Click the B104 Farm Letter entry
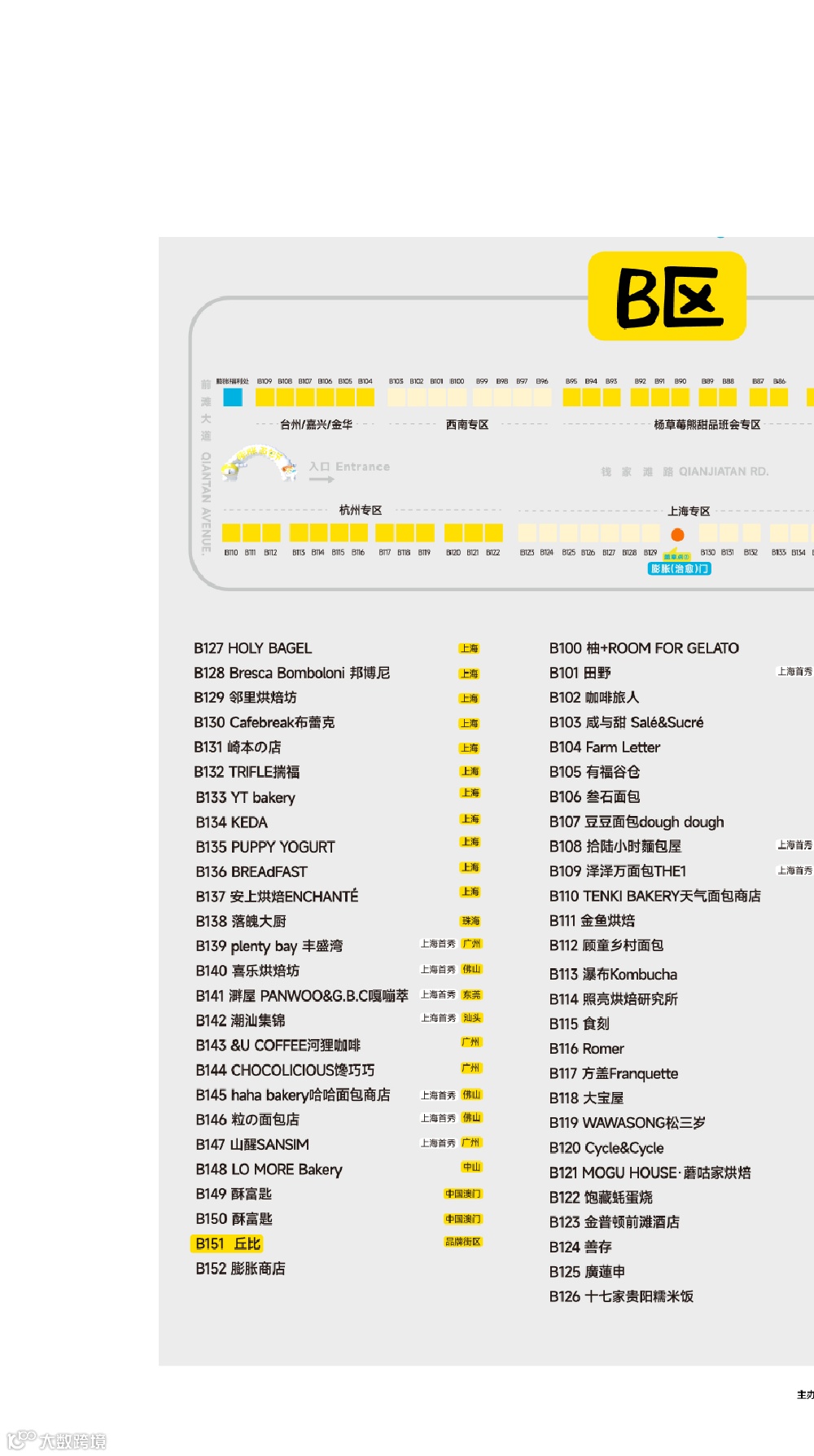 pos(605,747)
